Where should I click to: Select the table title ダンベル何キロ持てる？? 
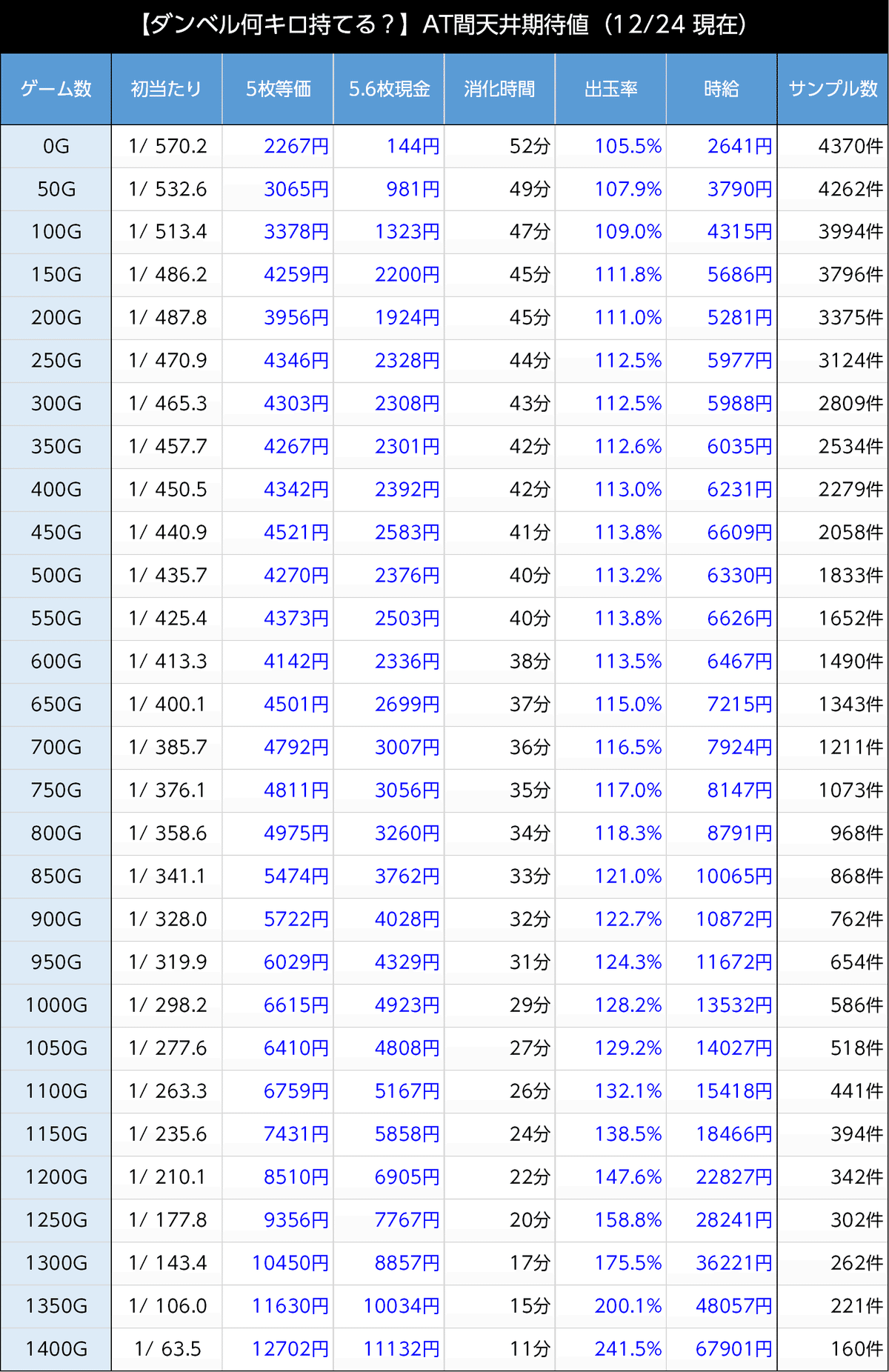tap(270, 25)
